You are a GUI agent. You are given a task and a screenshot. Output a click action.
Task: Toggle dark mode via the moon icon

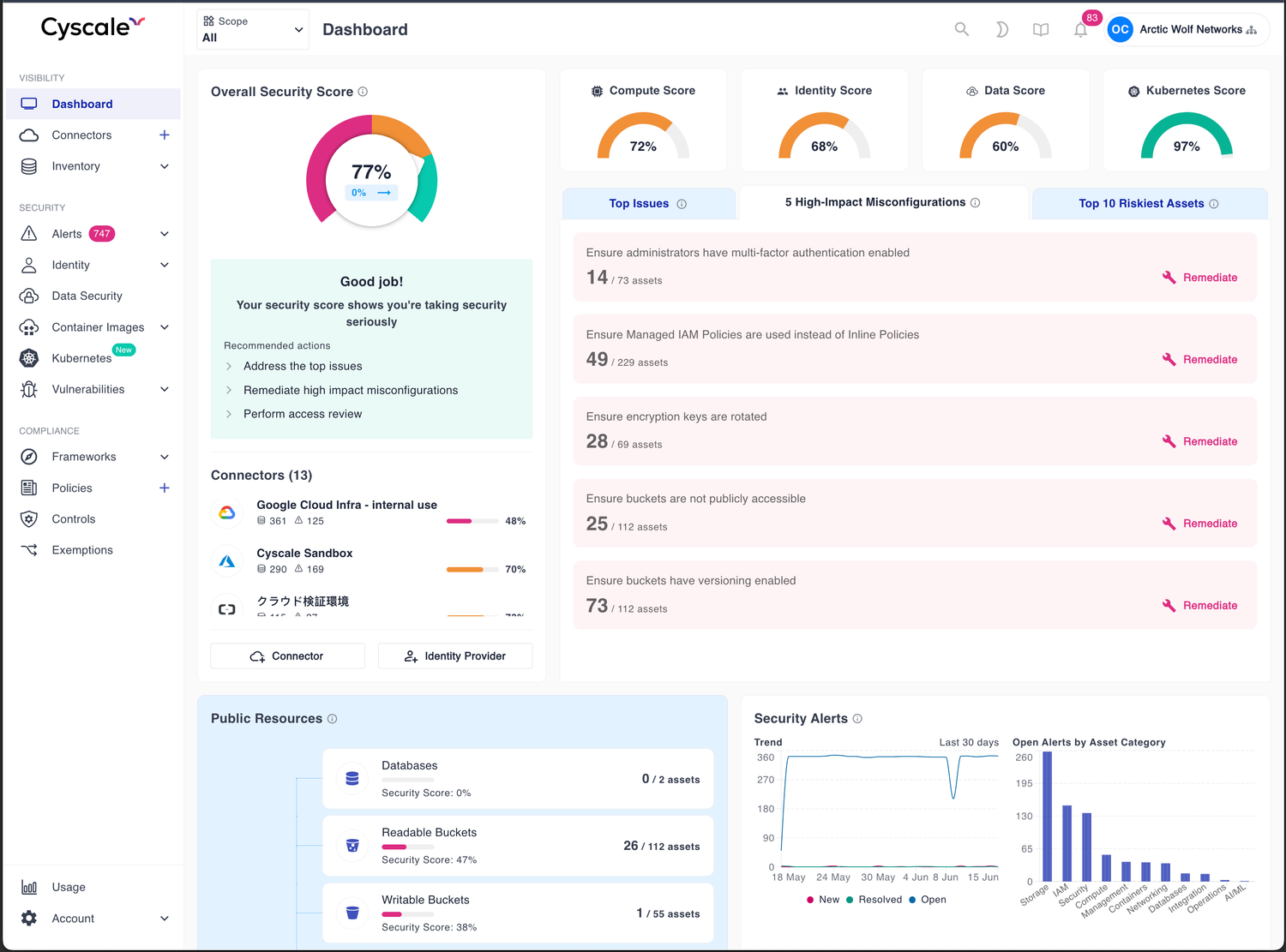coord(1001,28)
